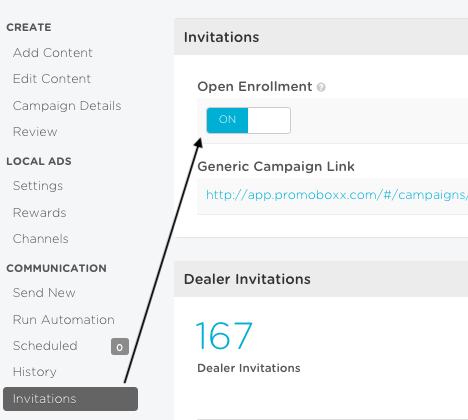The height and width of the screenshot is (420, 468).
Task: View Scheduled communications
Action: (45, 346)
